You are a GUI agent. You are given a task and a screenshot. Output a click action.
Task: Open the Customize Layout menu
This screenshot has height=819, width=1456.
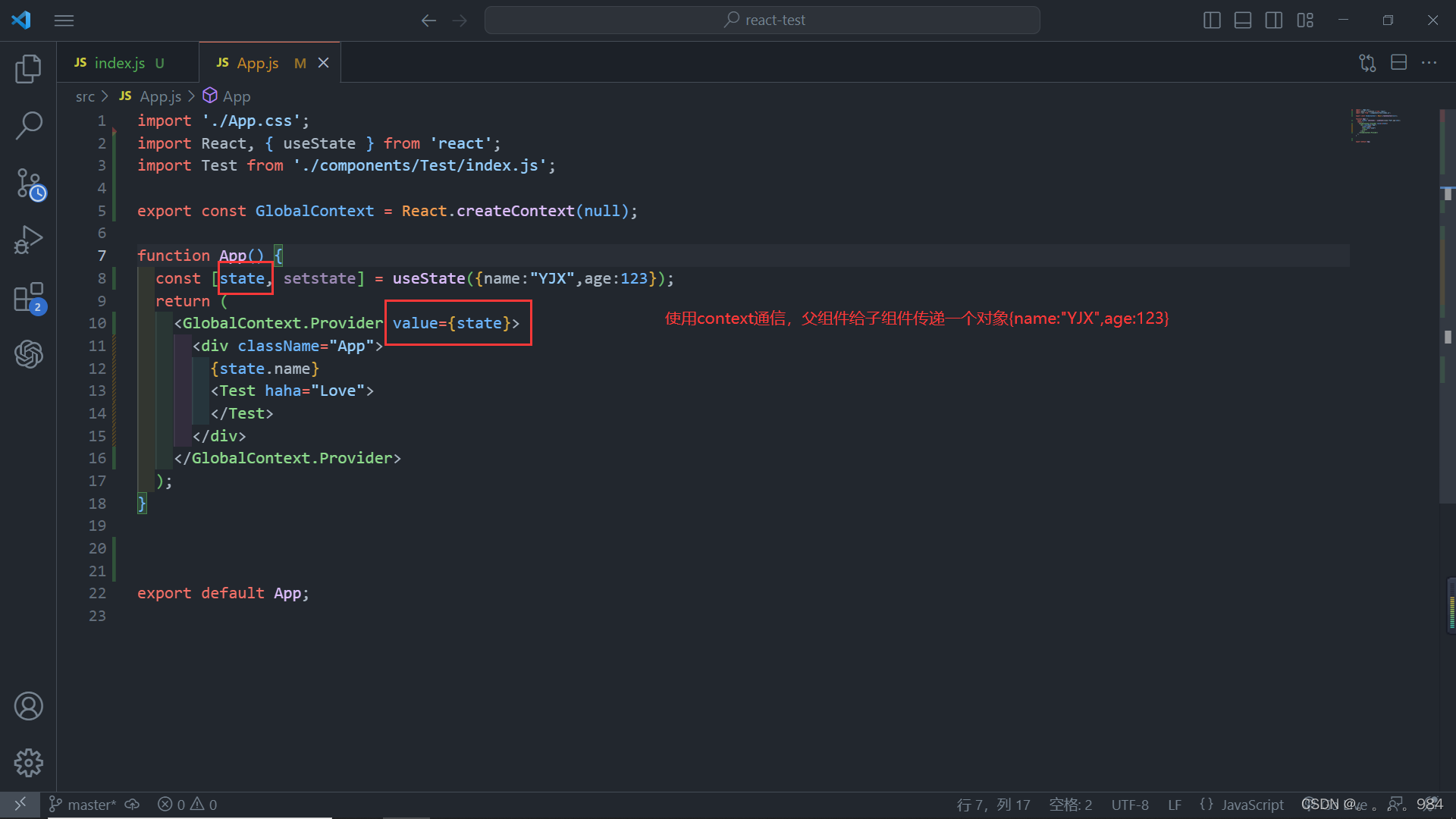(x=1305, y=20)
